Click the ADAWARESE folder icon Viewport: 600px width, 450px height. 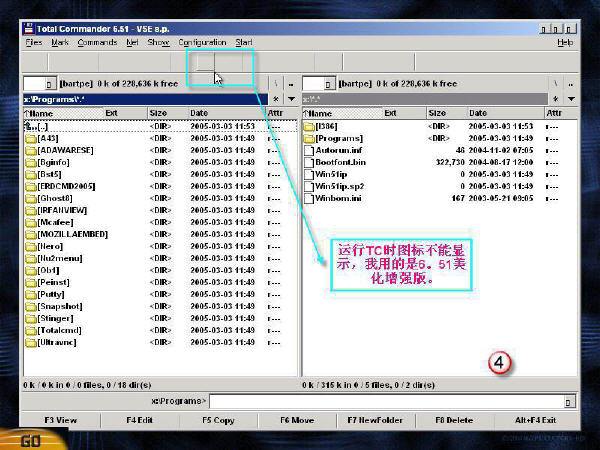[x=30, y=150]
